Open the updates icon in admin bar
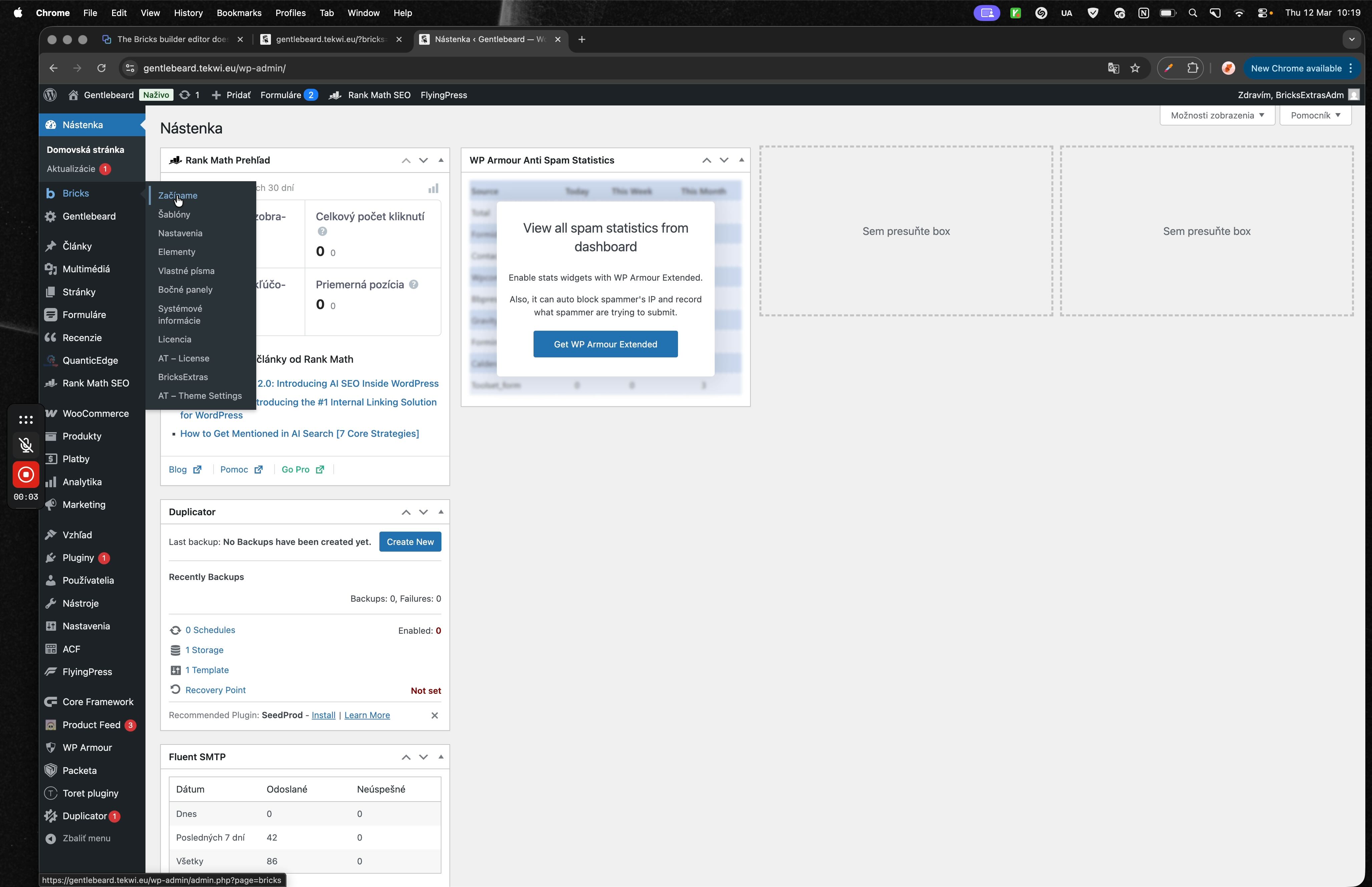1372x887 pixels. pyautogui.click(x=185, y=95)
